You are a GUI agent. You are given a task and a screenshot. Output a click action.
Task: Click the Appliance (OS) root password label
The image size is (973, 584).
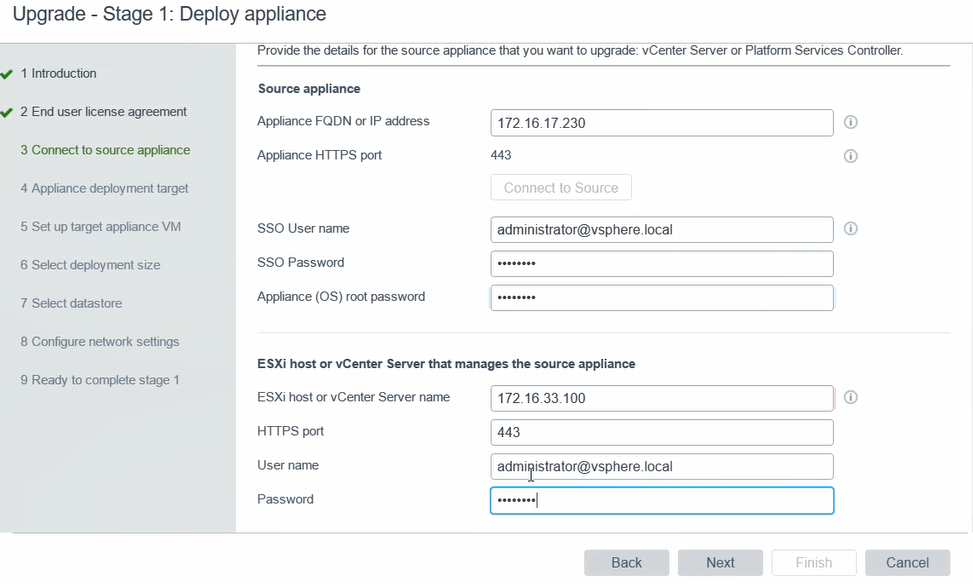(x=341, y=297)
